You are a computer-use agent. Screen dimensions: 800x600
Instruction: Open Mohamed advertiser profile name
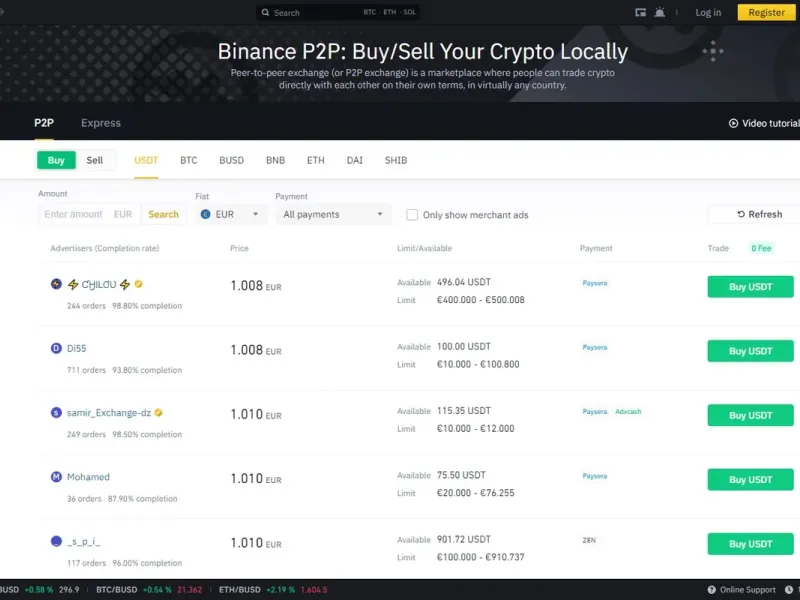(88, 477)
